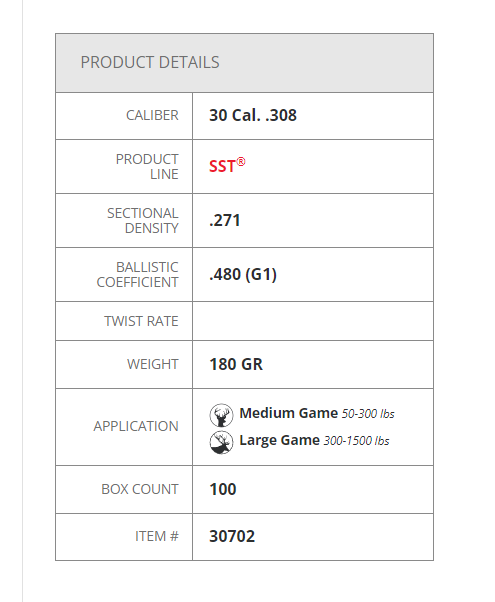Click the Large Game elk icon

pyautogui.click(x=221, y=442)
